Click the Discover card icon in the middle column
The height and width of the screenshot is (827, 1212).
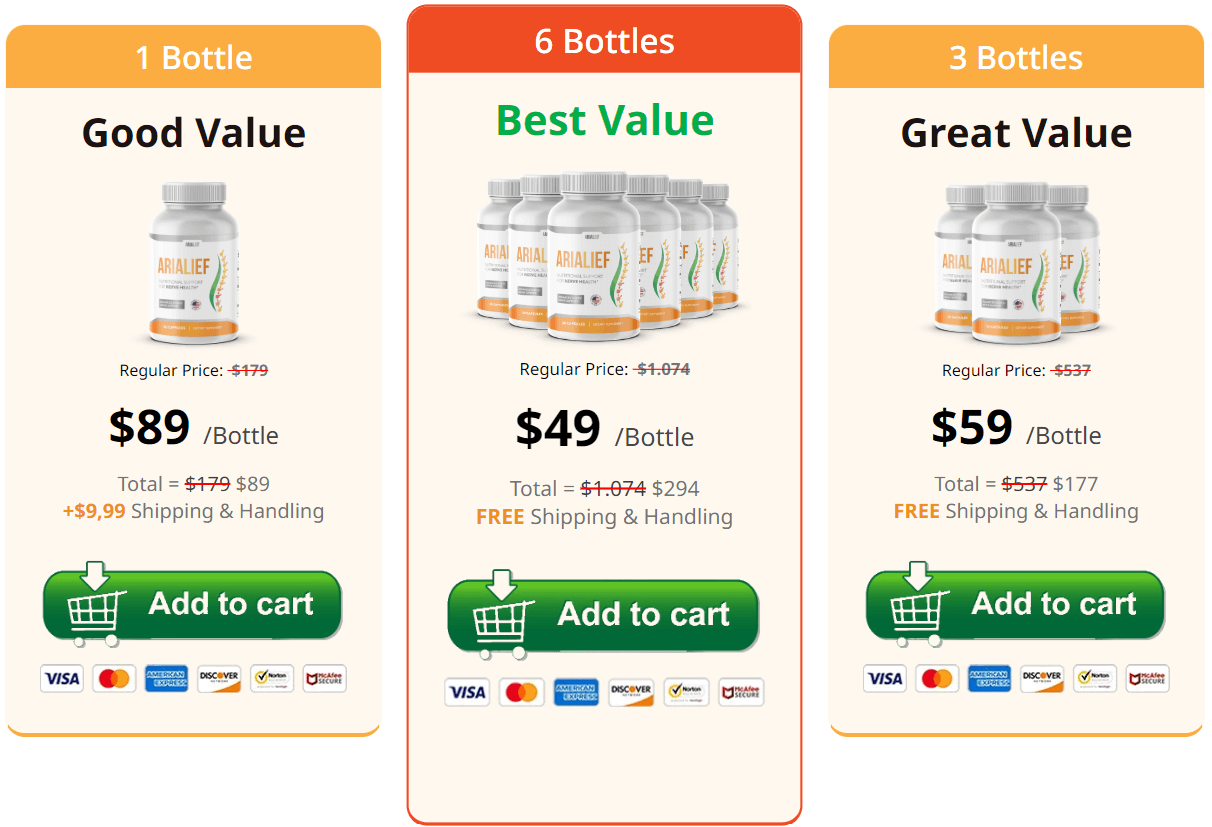[630, 692]
